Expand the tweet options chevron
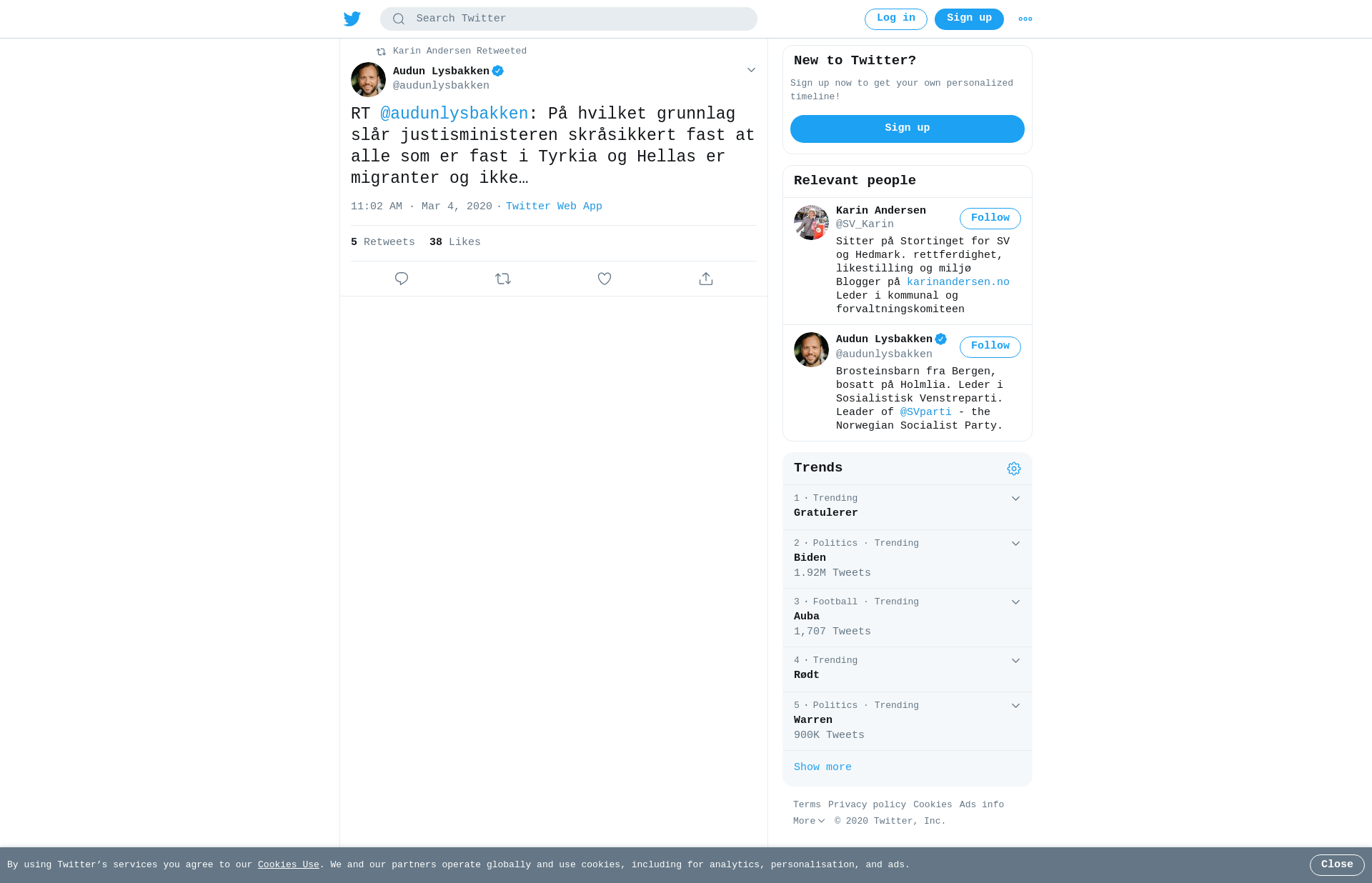The image size is (1372, 883). pos(751,70)
